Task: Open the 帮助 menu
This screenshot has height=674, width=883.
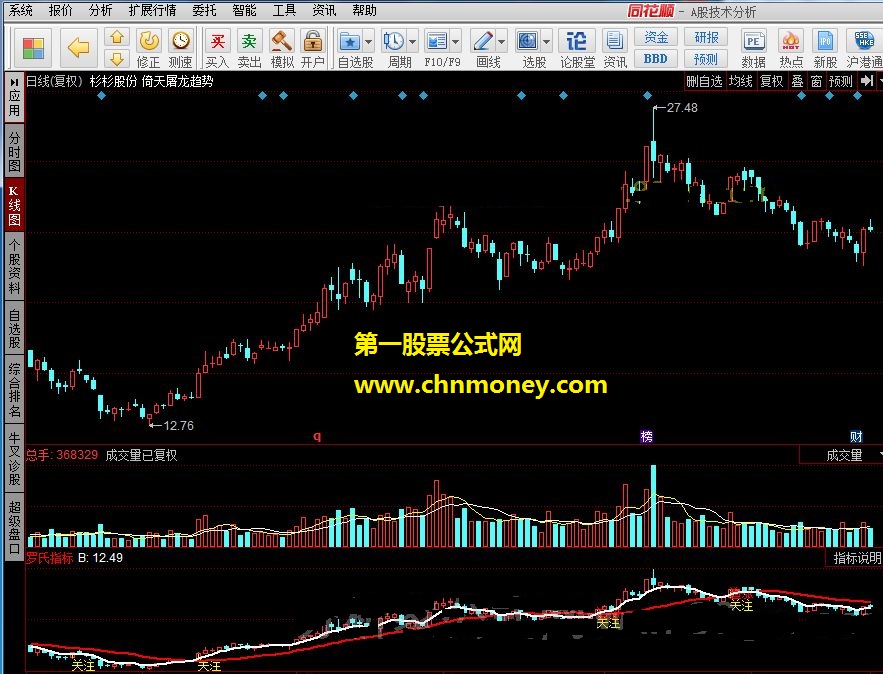Action: (x=364, y=10)
